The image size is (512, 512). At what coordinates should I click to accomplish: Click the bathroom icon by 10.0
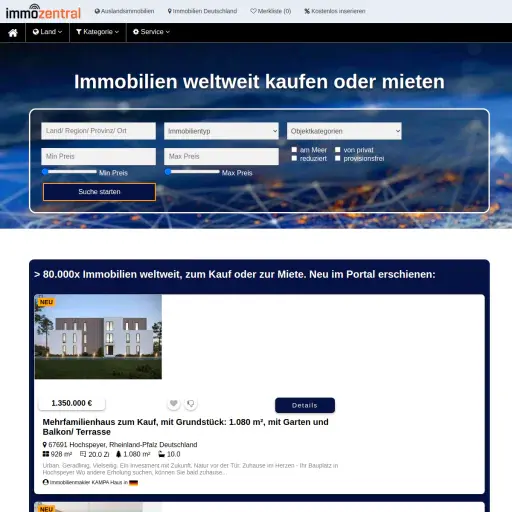(x=161, y=454)
